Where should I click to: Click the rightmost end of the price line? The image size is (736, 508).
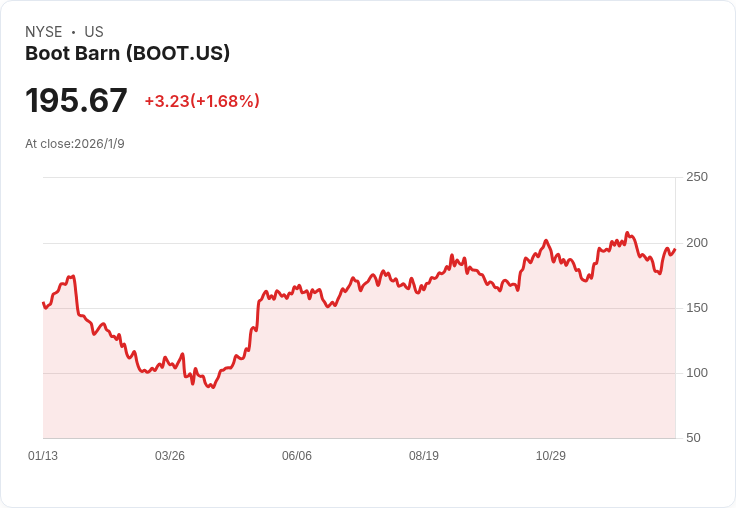(x=675, y=250)
